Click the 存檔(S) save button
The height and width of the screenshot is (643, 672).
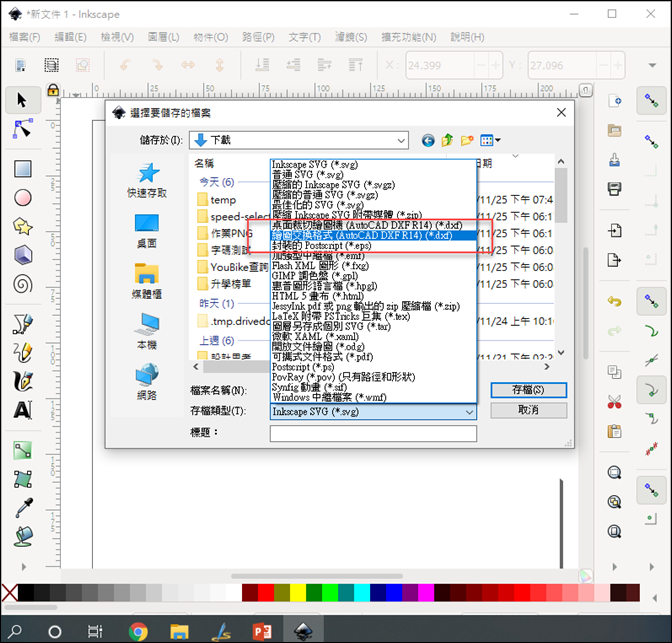click(x=528, y=390)
